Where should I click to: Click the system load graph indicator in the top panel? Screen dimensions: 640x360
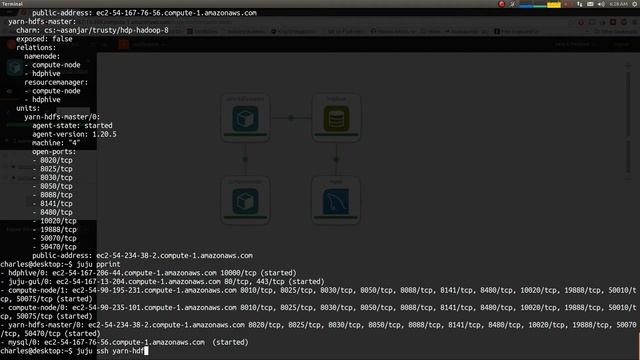(539, 4)
